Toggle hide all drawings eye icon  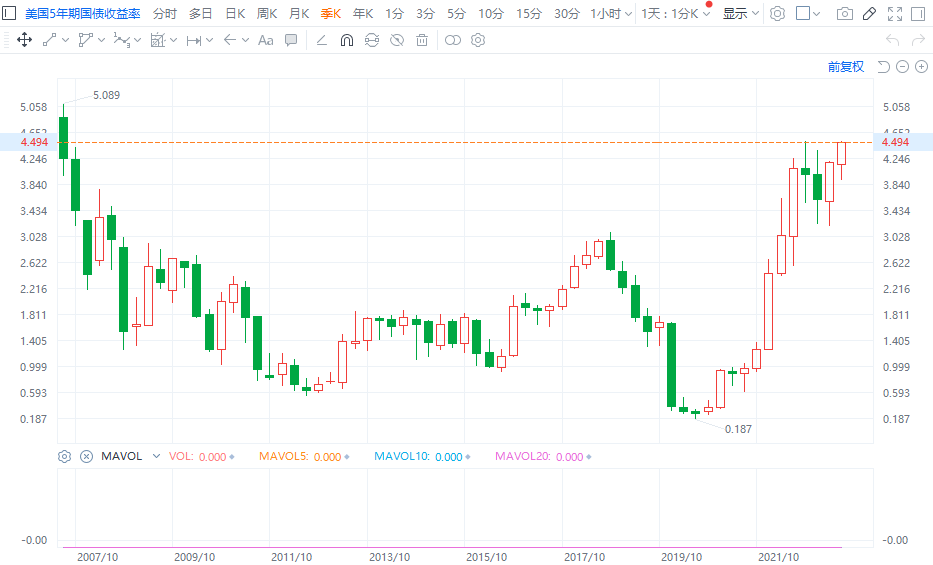[397, 40]
